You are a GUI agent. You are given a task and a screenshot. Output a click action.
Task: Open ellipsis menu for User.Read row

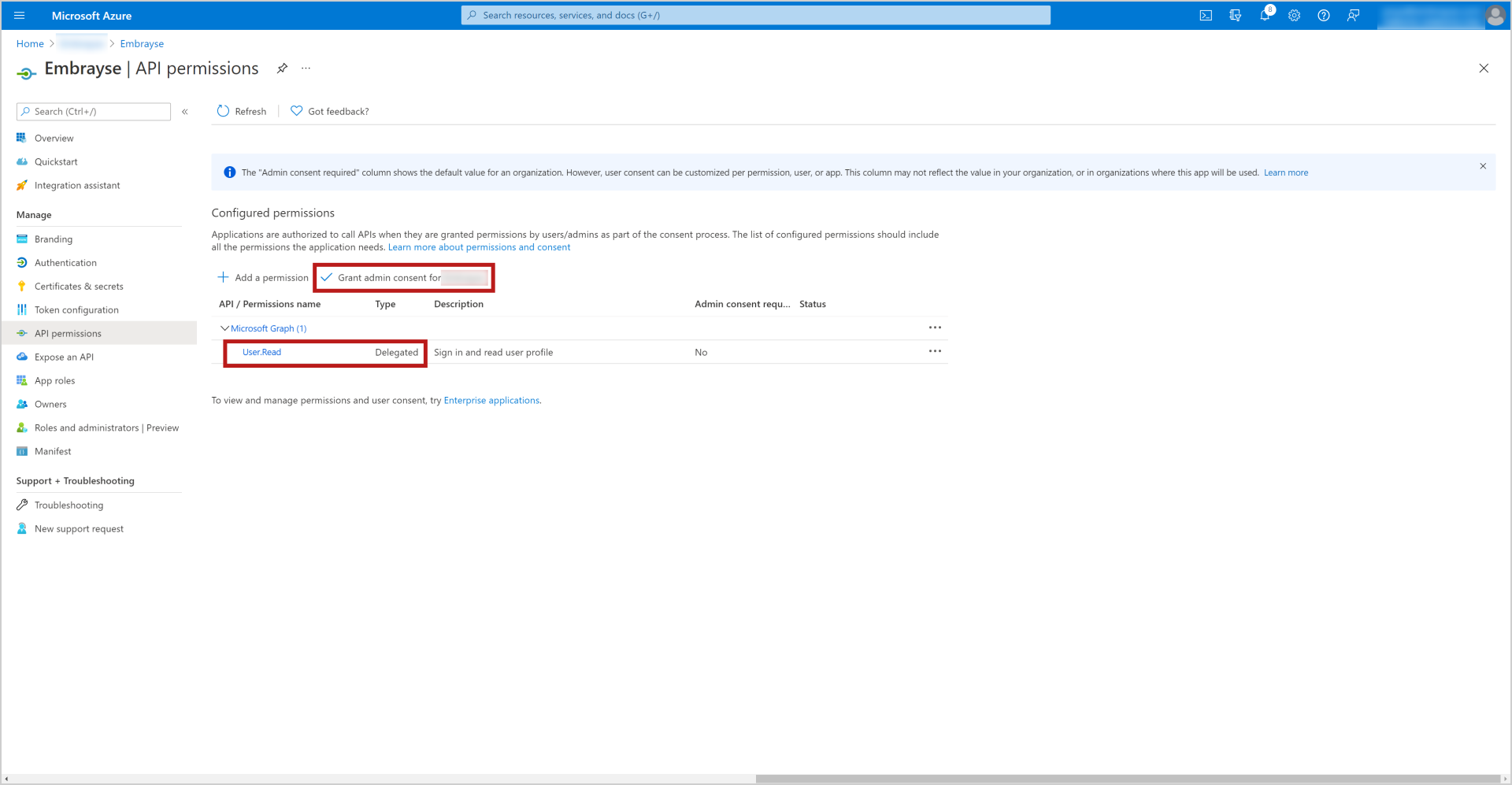[935, 351]
